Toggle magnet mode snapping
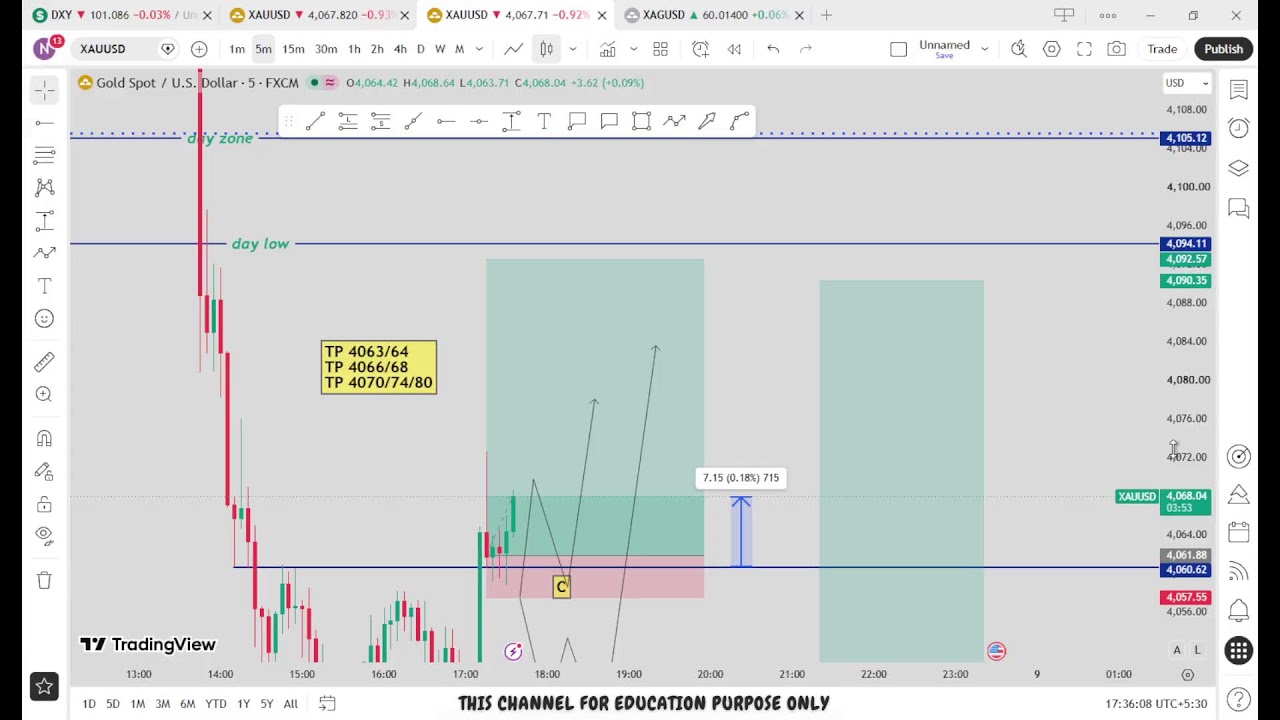This screenshot has height=720, width=1280. [x=44, y=438]
